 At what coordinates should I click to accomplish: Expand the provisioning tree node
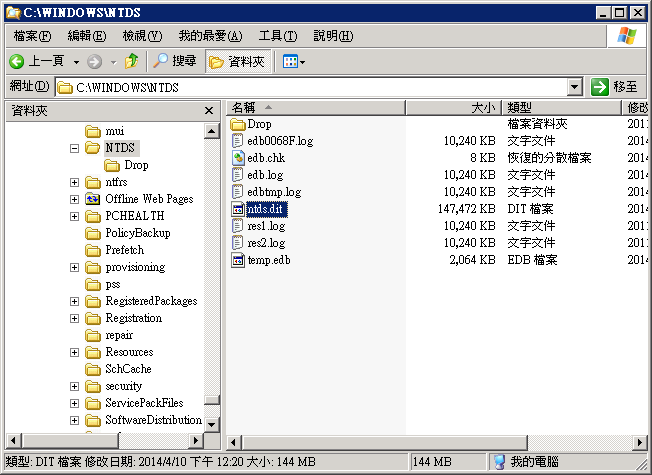click(74, 267)
